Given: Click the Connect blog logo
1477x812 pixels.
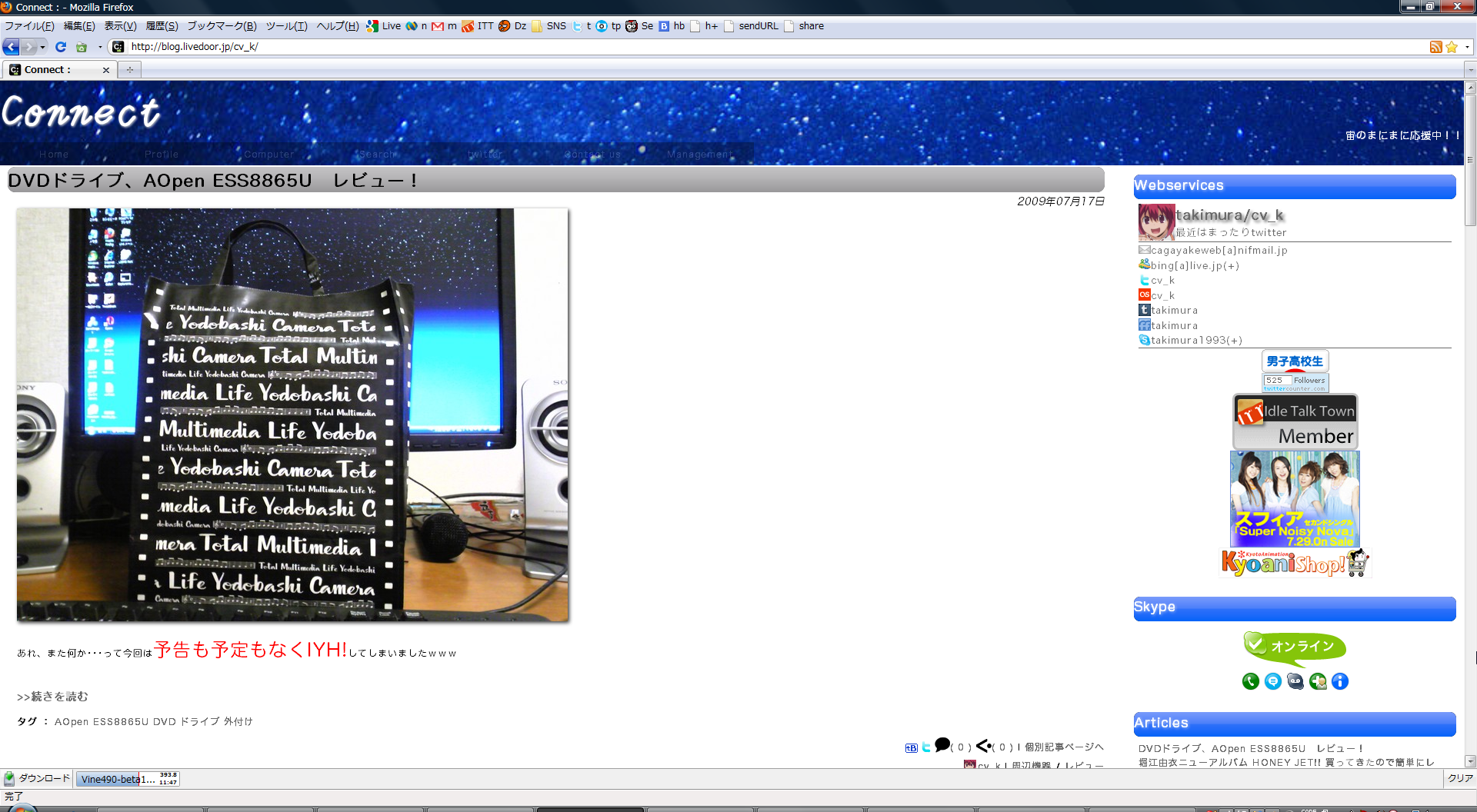Looking at the screenshot, I should pos(81,112).
